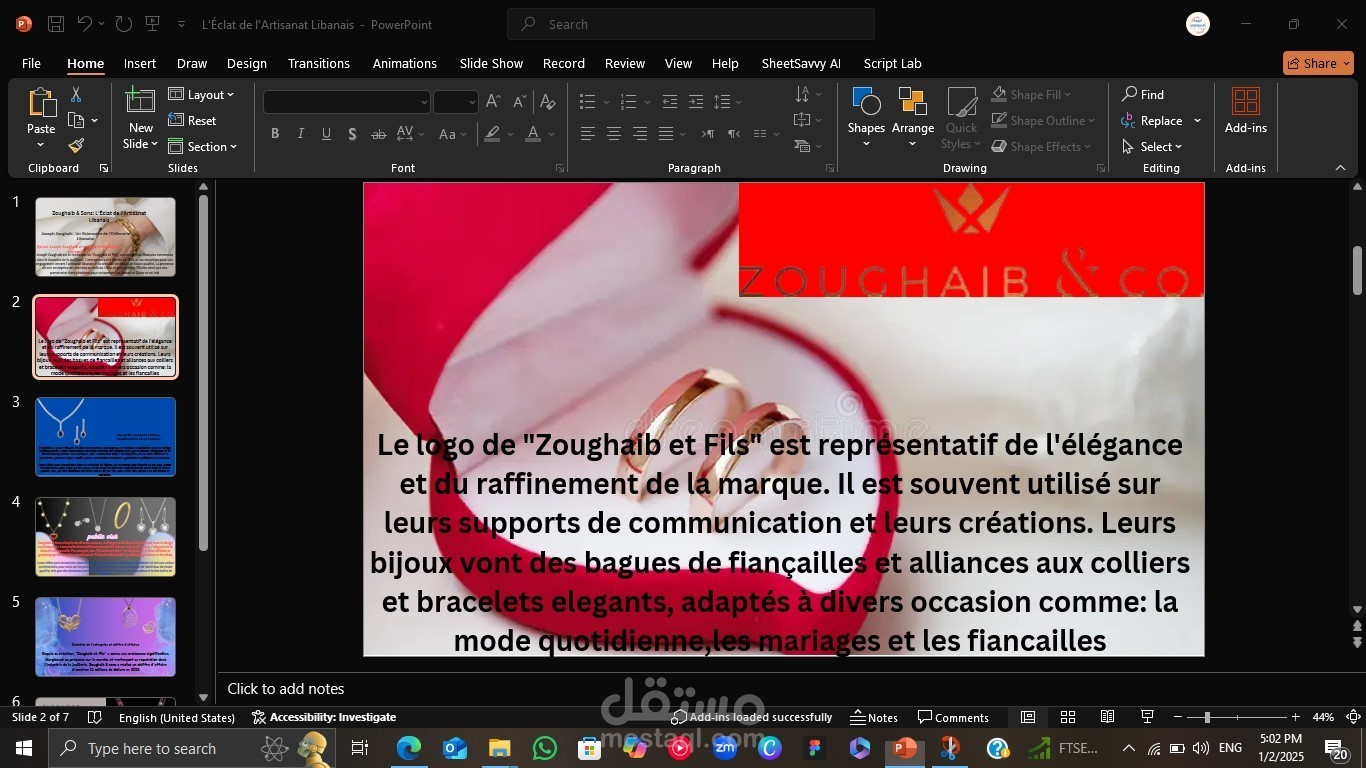Start Slide Show from the status bar
Viewport: 1366px width, 768px height.
pos(1147,717)
